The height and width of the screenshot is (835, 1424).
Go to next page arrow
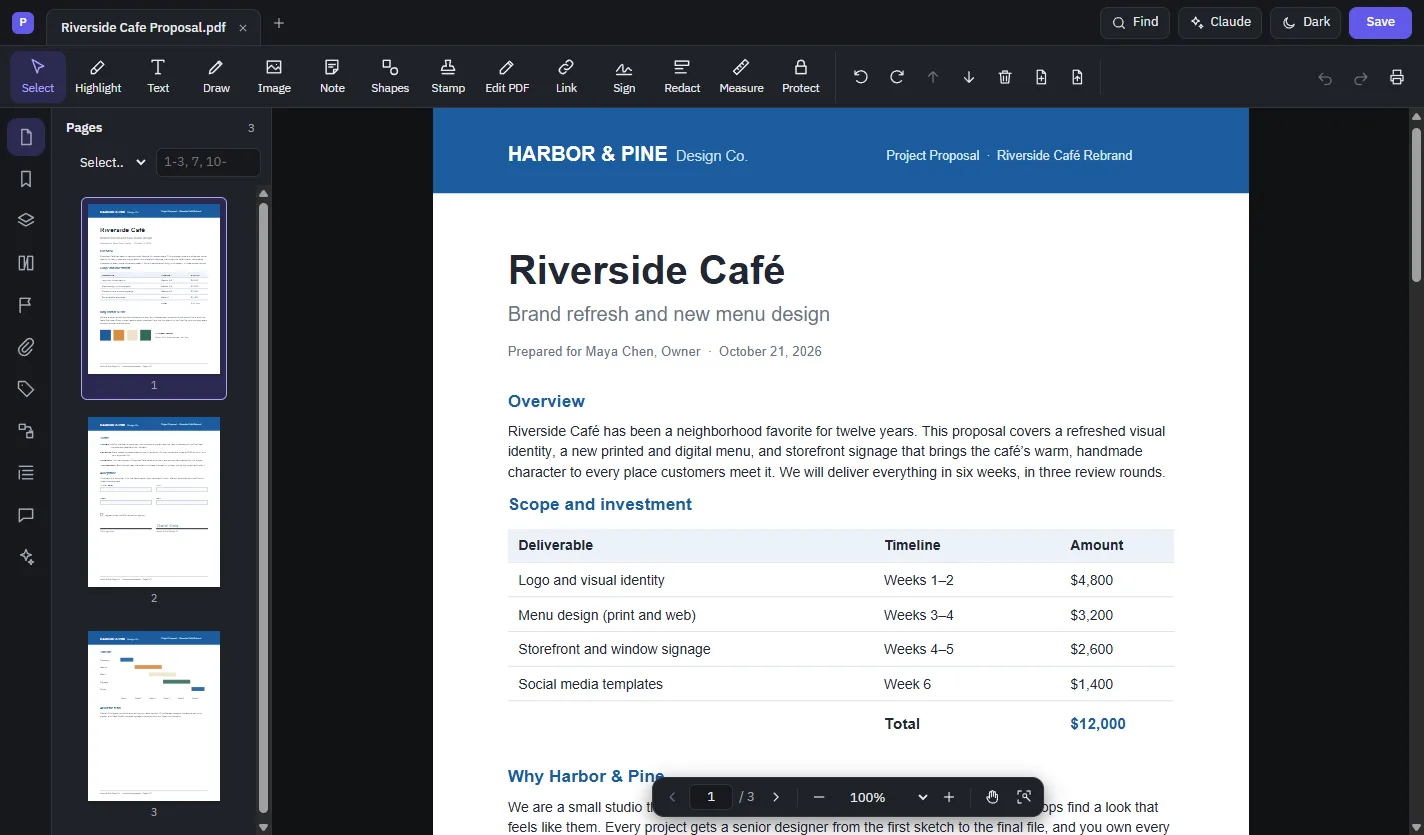(x=776, y=797)
